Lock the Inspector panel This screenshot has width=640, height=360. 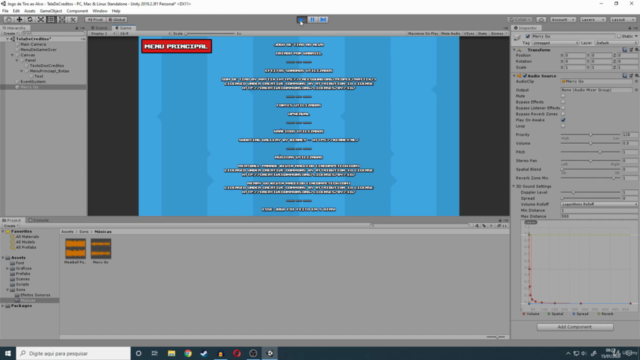(630, 28)
